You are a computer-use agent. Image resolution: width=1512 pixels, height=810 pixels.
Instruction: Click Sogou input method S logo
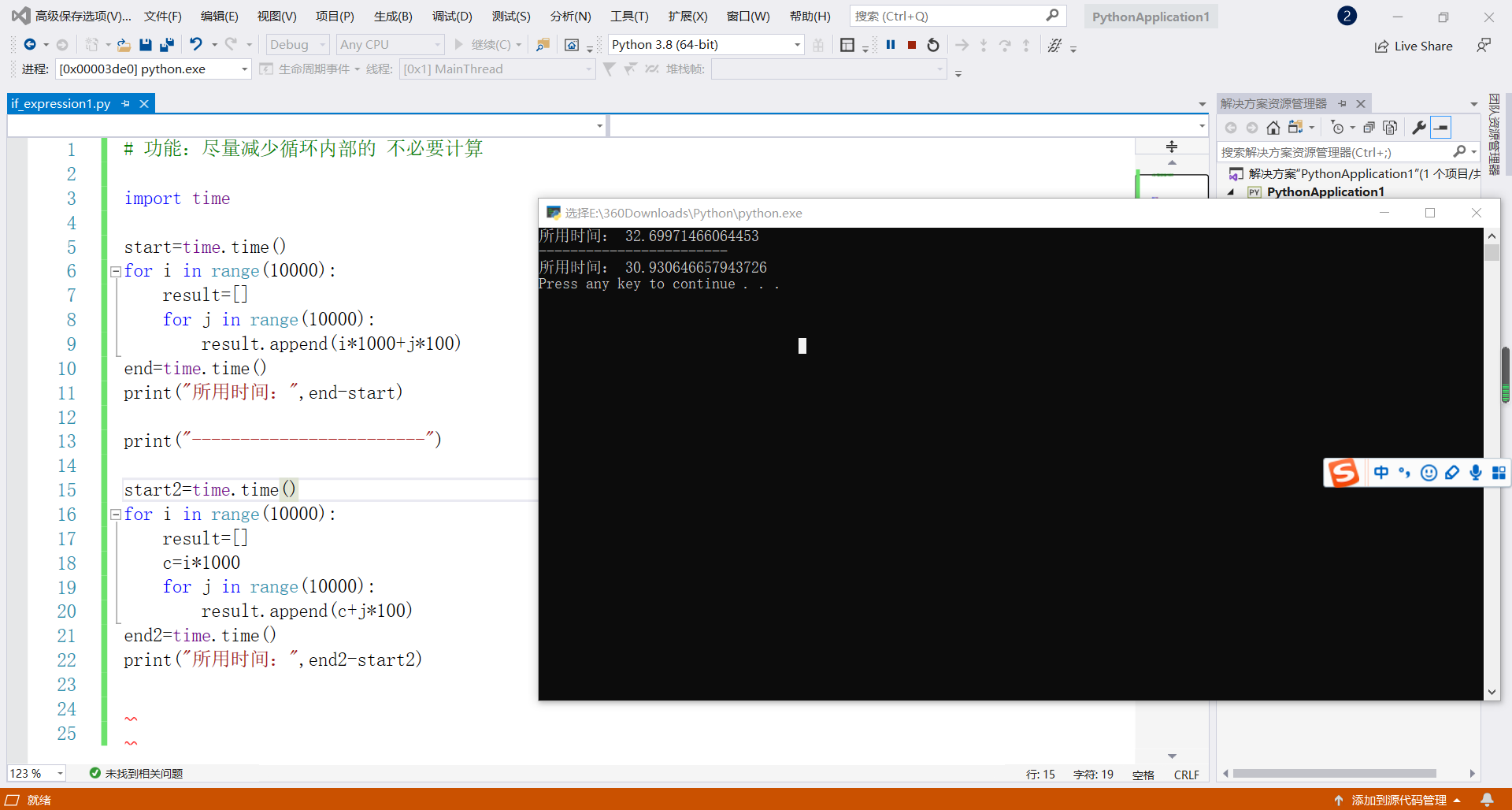(1343, 473)
